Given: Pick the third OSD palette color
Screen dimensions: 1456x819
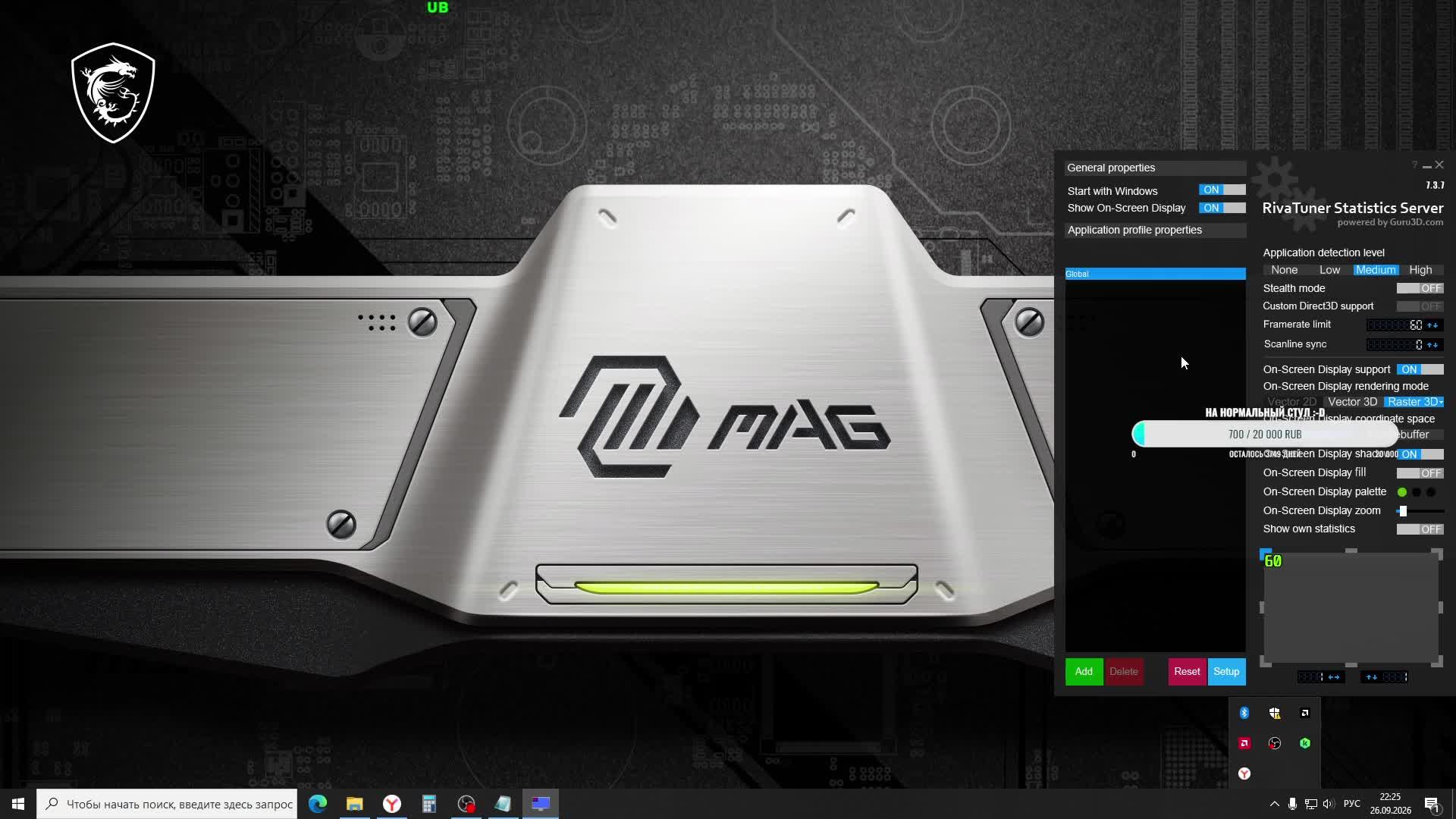Looking at the screenshot, I should 1431,492.
